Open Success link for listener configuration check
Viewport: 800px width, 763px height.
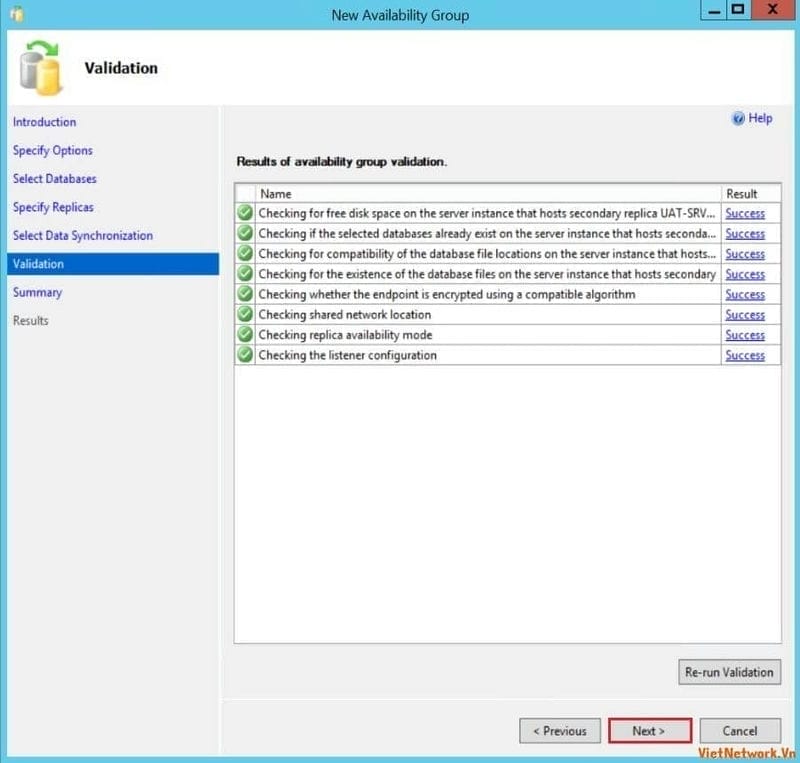click(745, 355)
